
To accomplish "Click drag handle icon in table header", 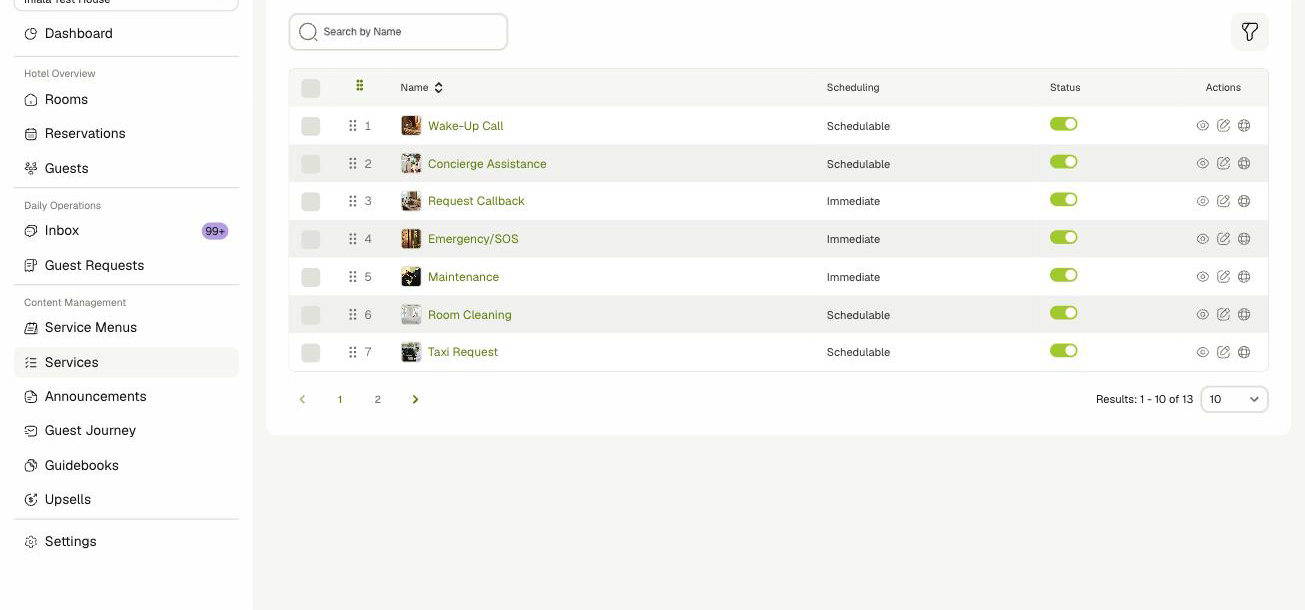I will click(360, 86).
